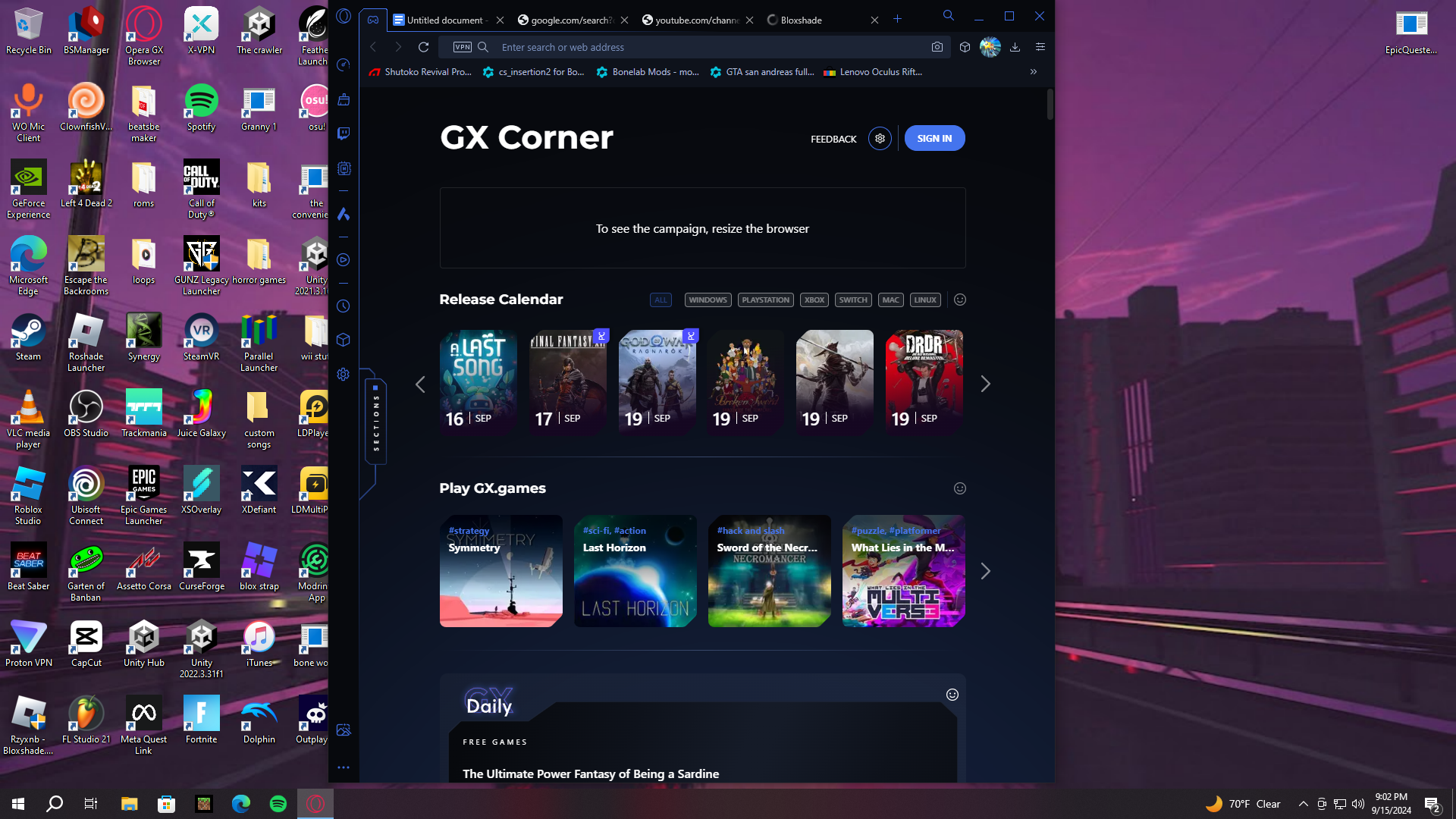Image resolution: width=1456 pixels, height=819 pixels.
Task: Switch to Untitled document tab
Action: (444, 20)
